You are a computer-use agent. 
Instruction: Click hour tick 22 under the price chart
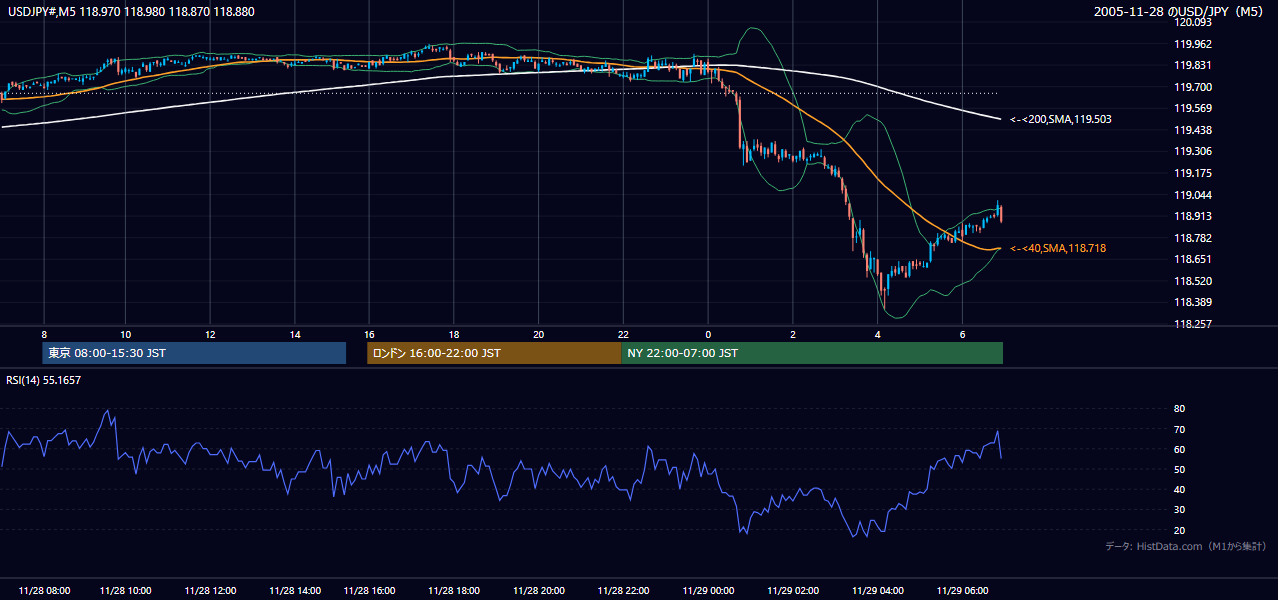(623, 334)
